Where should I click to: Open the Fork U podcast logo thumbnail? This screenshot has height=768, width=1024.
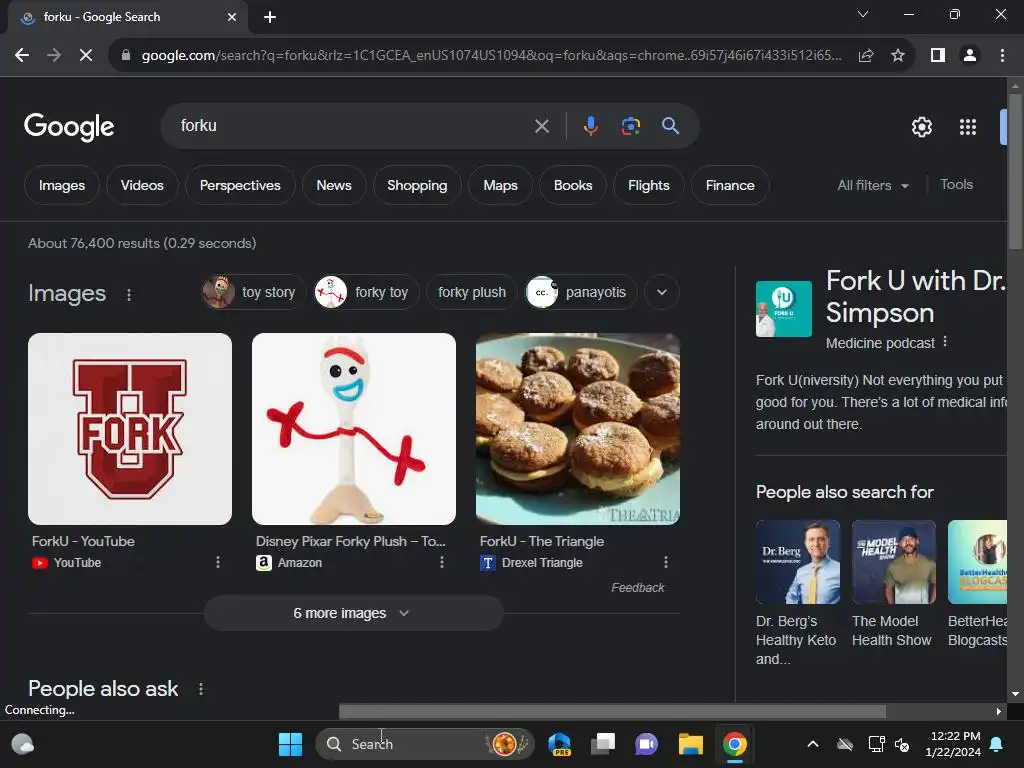coord(784,309)
